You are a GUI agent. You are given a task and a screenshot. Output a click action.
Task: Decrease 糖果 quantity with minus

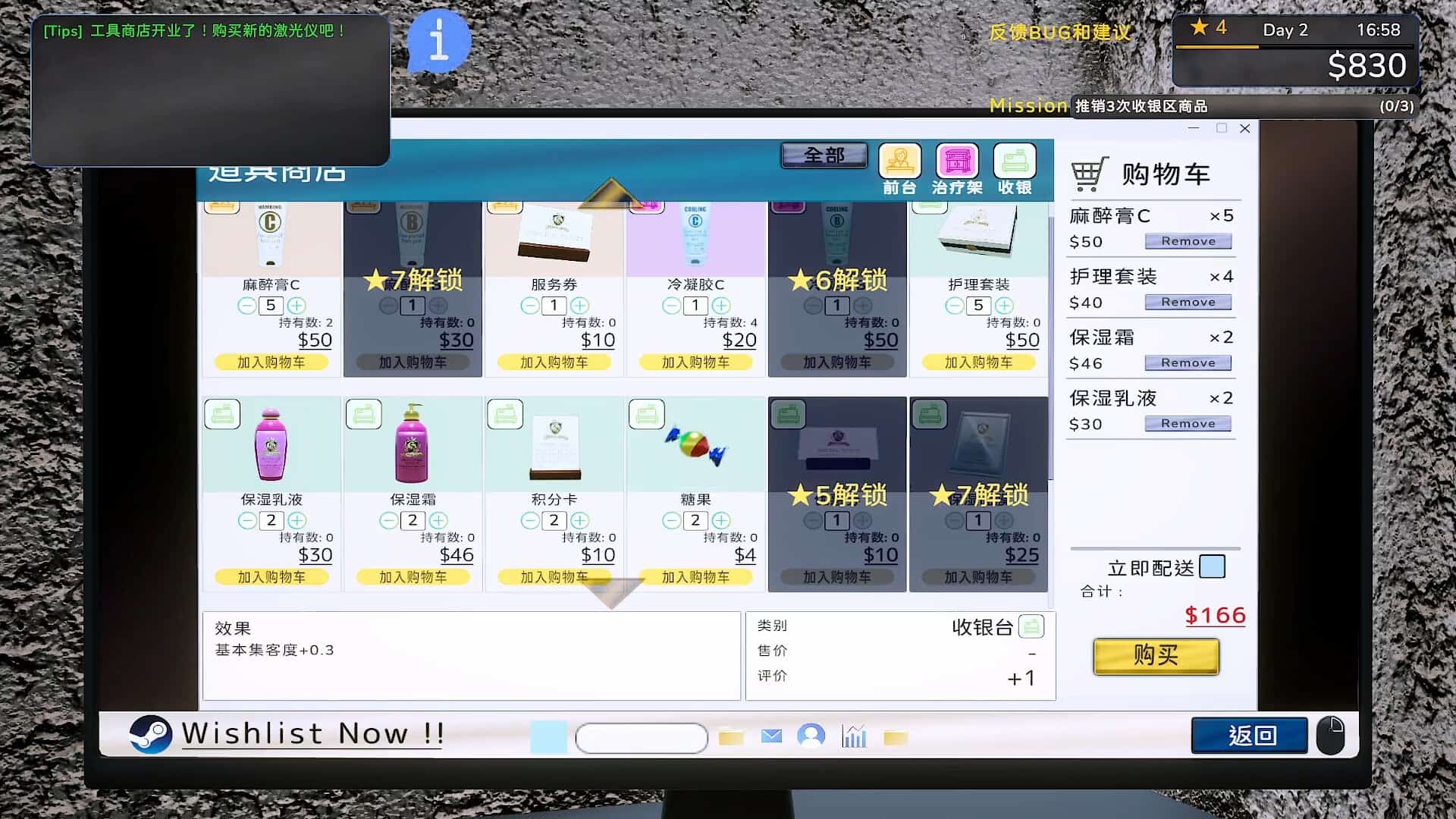click(671, 520)
